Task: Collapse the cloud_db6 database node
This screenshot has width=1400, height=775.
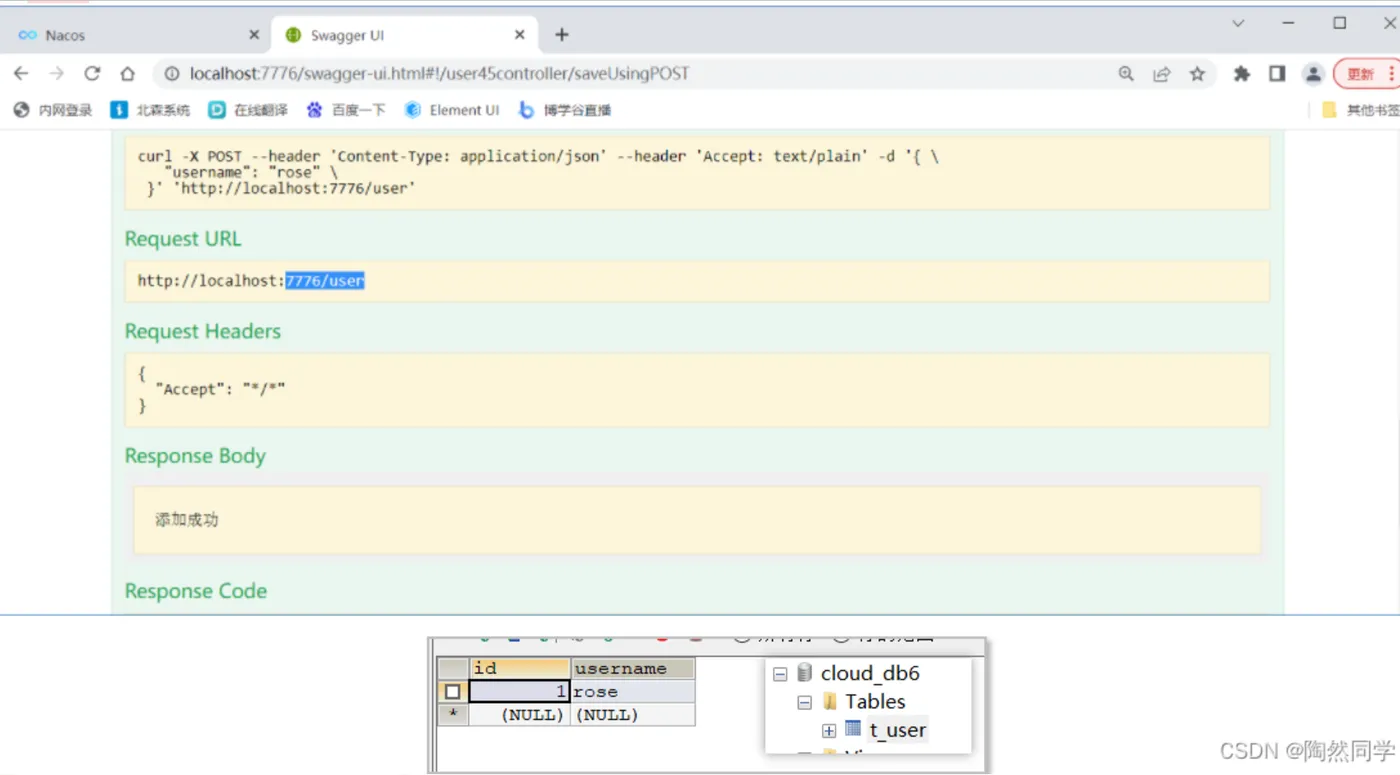Action: 780,674
